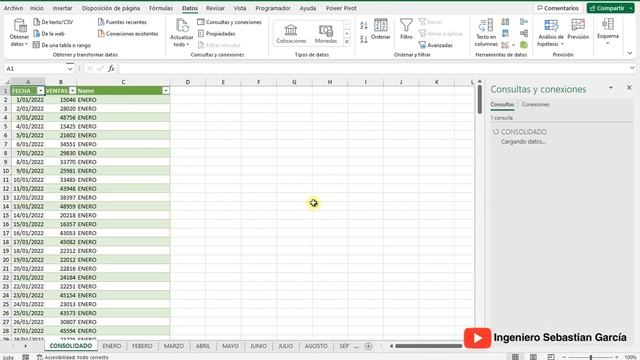Toggle Consultas y conexiones pane button
The width and height of the screenshot is (640, 360).
[229, 22]
